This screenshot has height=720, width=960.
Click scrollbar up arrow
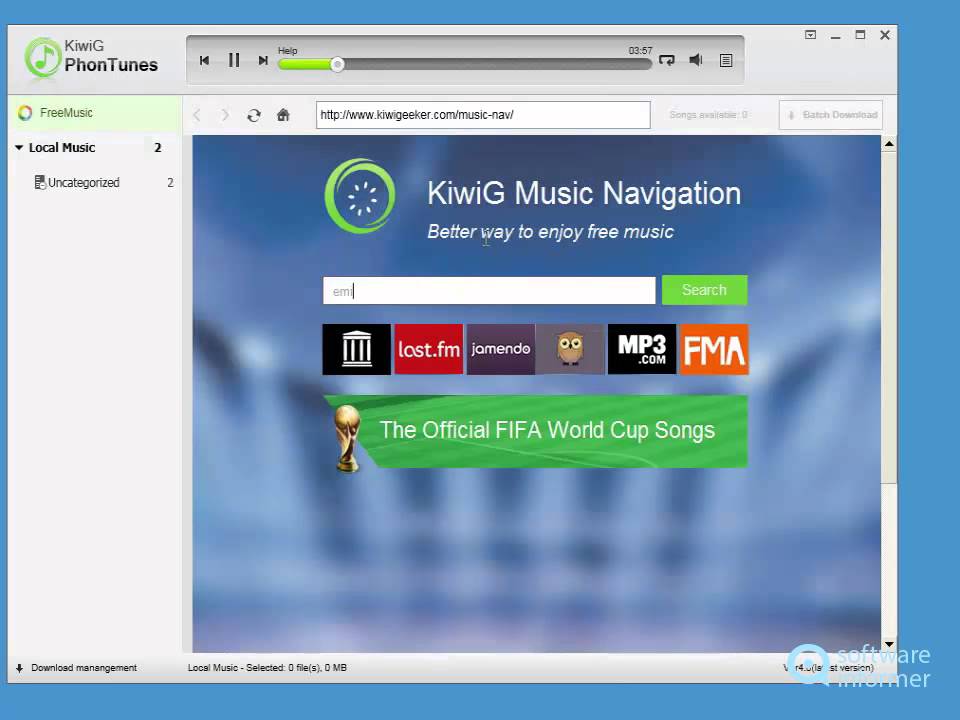(889, 144)
